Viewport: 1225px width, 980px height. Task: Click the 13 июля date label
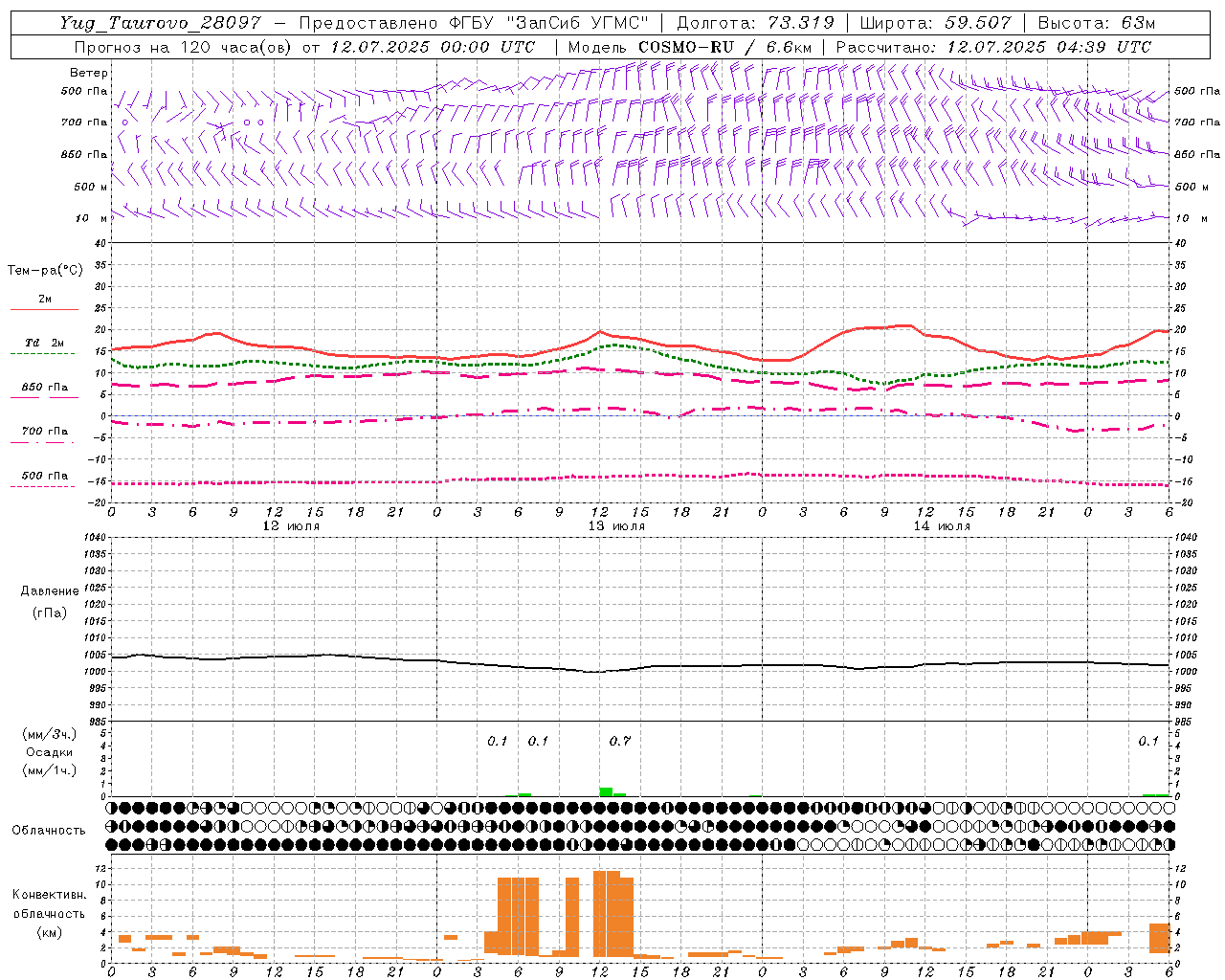[x=616, y=526]
